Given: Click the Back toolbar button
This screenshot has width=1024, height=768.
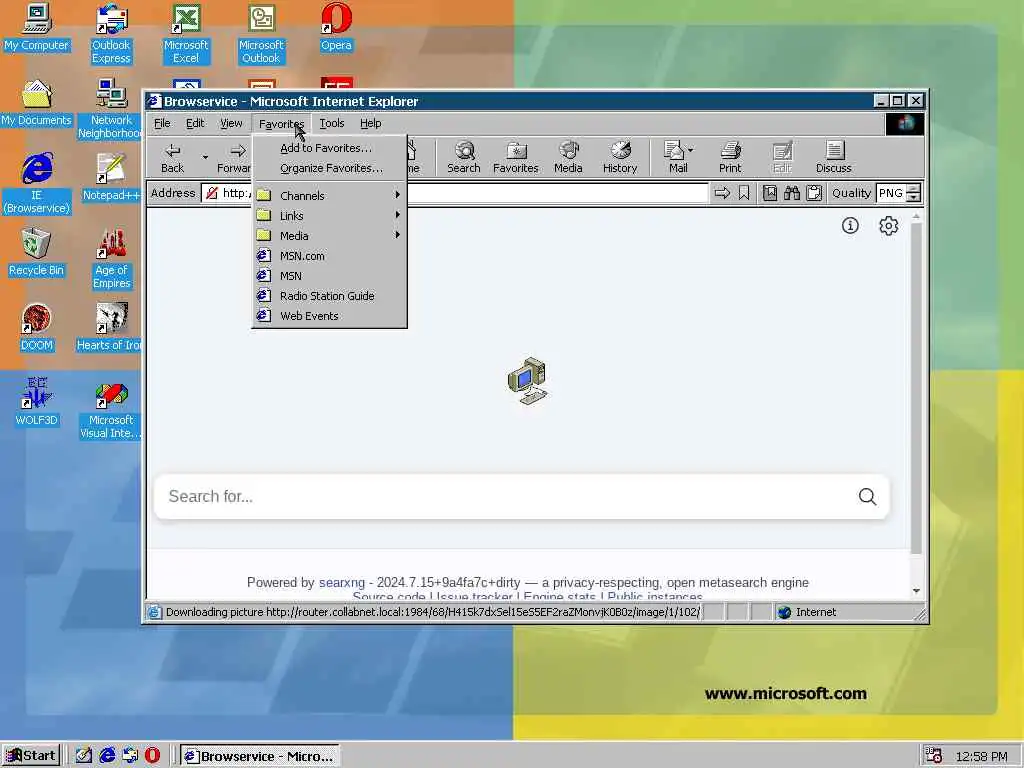Looking at the screenshot, I should tap(172, 157).
